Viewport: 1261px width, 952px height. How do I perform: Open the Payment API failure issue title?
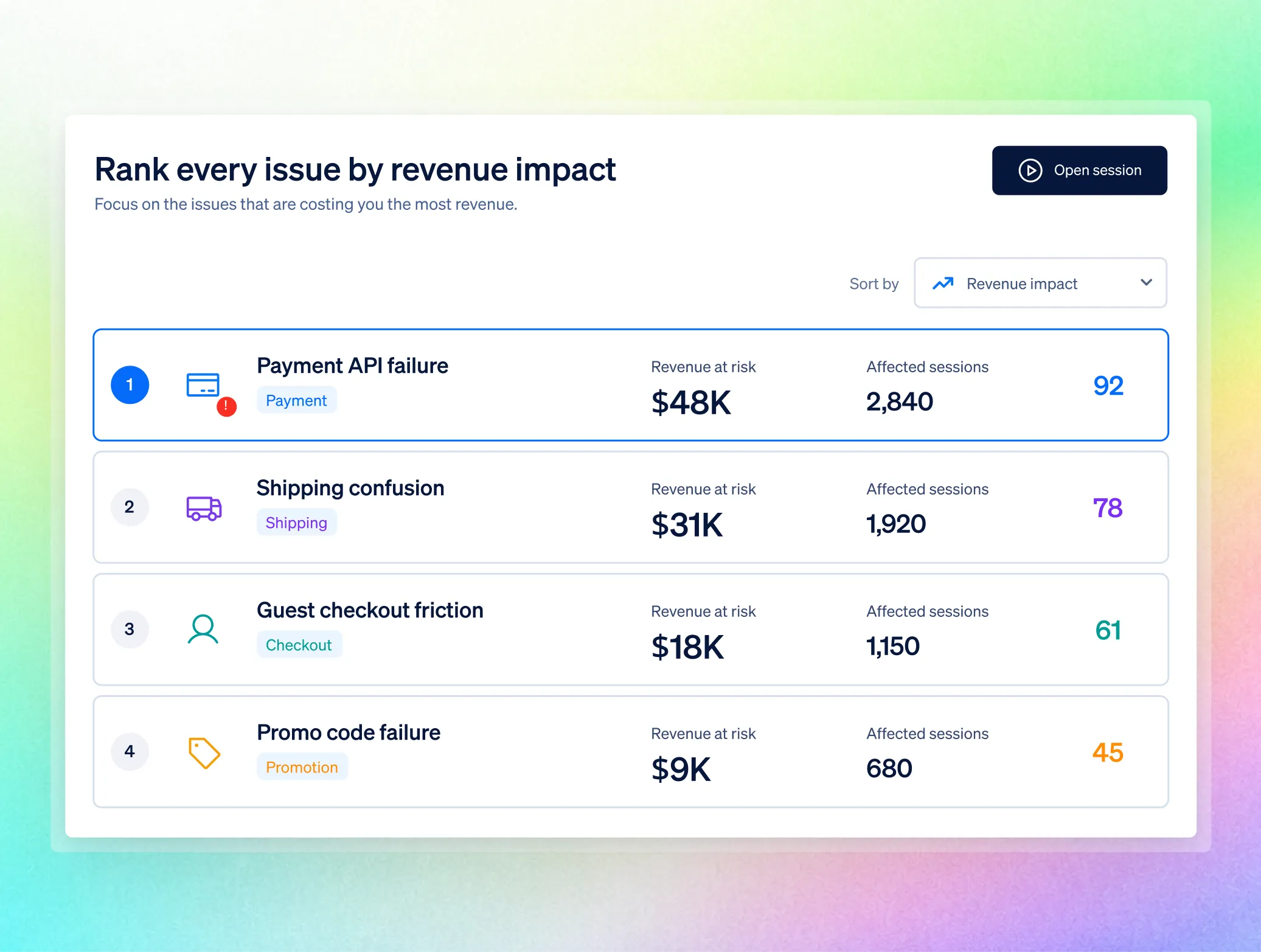click(x=352, y=366)
